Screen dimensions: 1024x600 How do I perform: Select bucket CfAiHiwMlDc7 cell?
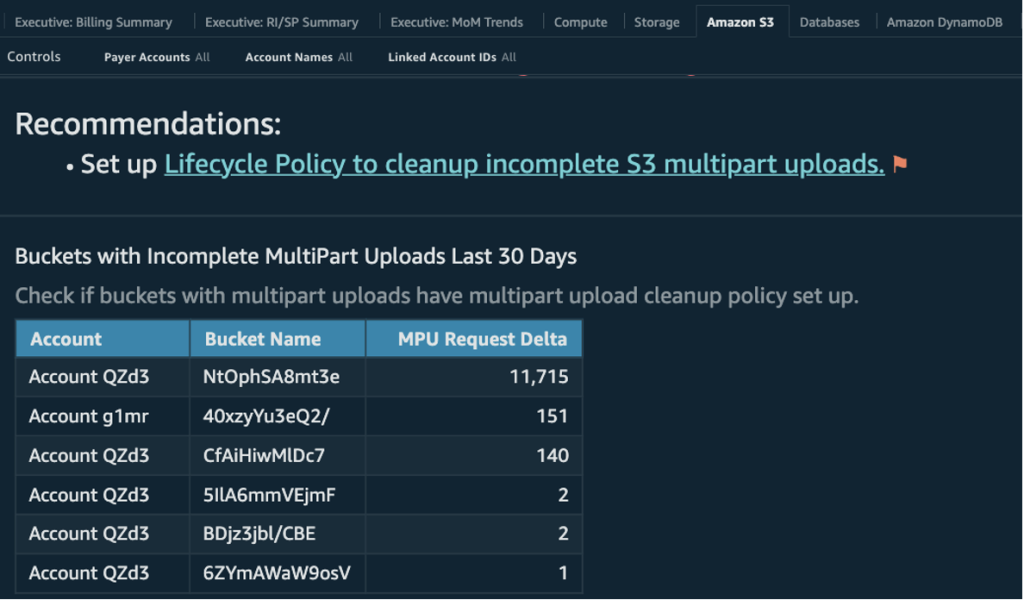click(x=278, y=455)
